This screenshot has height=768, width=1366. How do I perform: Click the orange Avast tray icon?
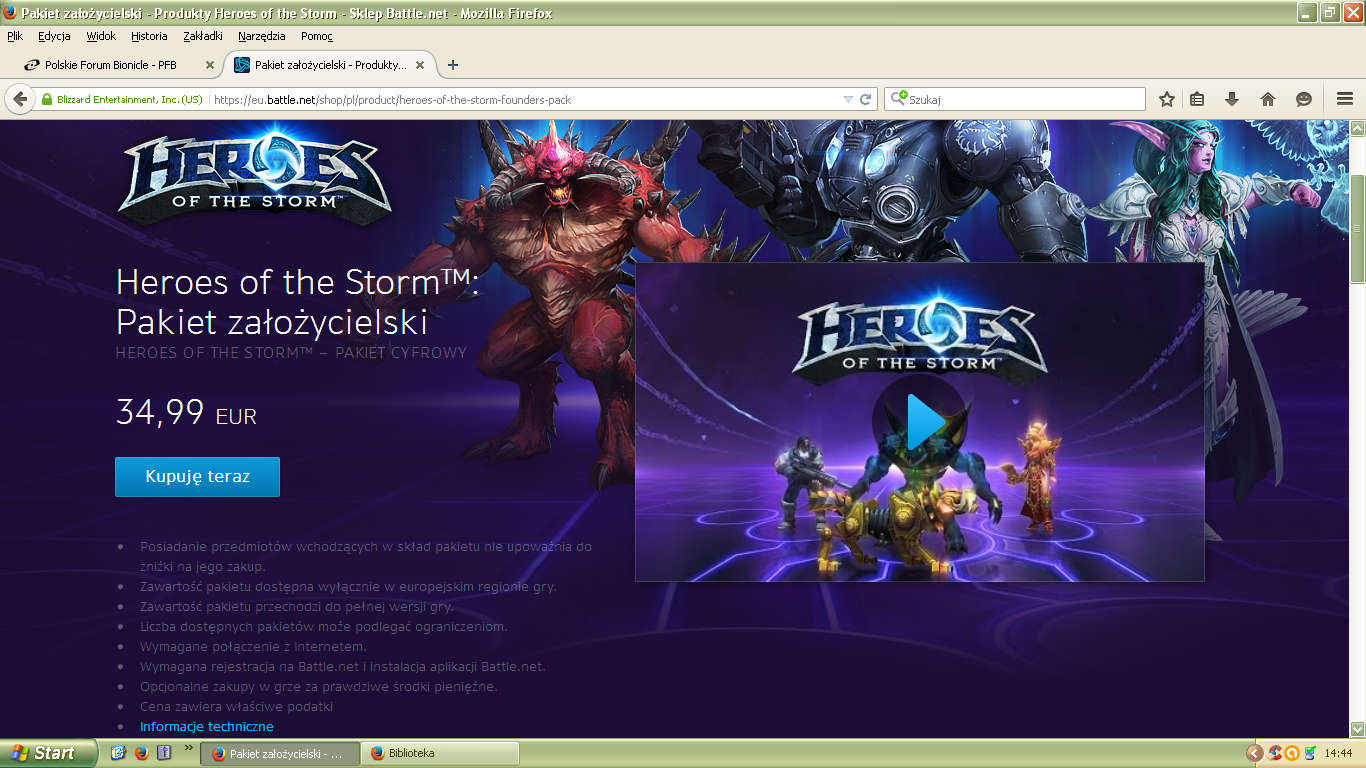pyautogui.click(x=1292, y=753)
